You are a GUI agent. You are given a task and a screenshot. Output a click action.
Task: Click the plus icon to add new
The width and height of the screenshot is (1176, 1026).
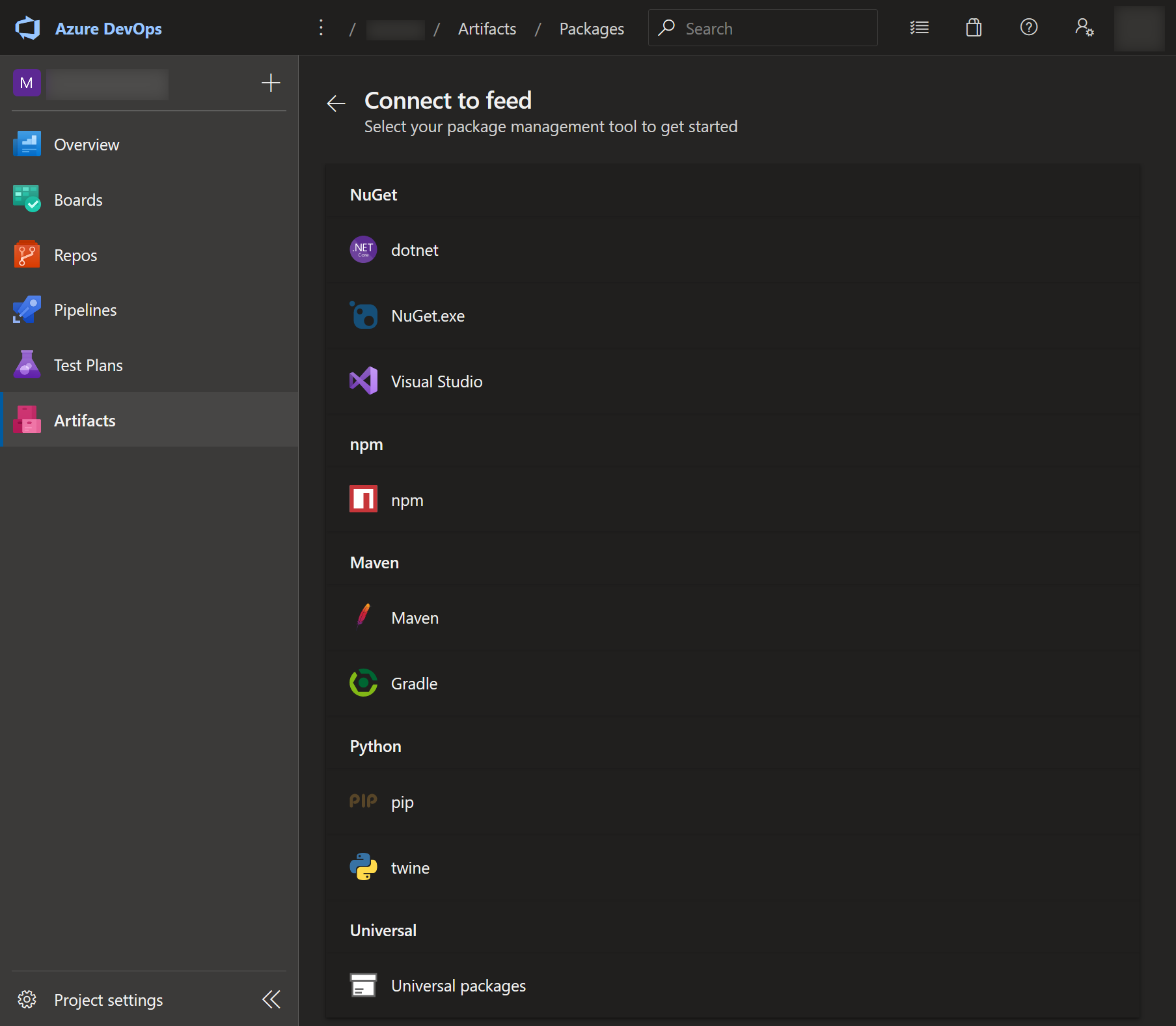[271, 83]
